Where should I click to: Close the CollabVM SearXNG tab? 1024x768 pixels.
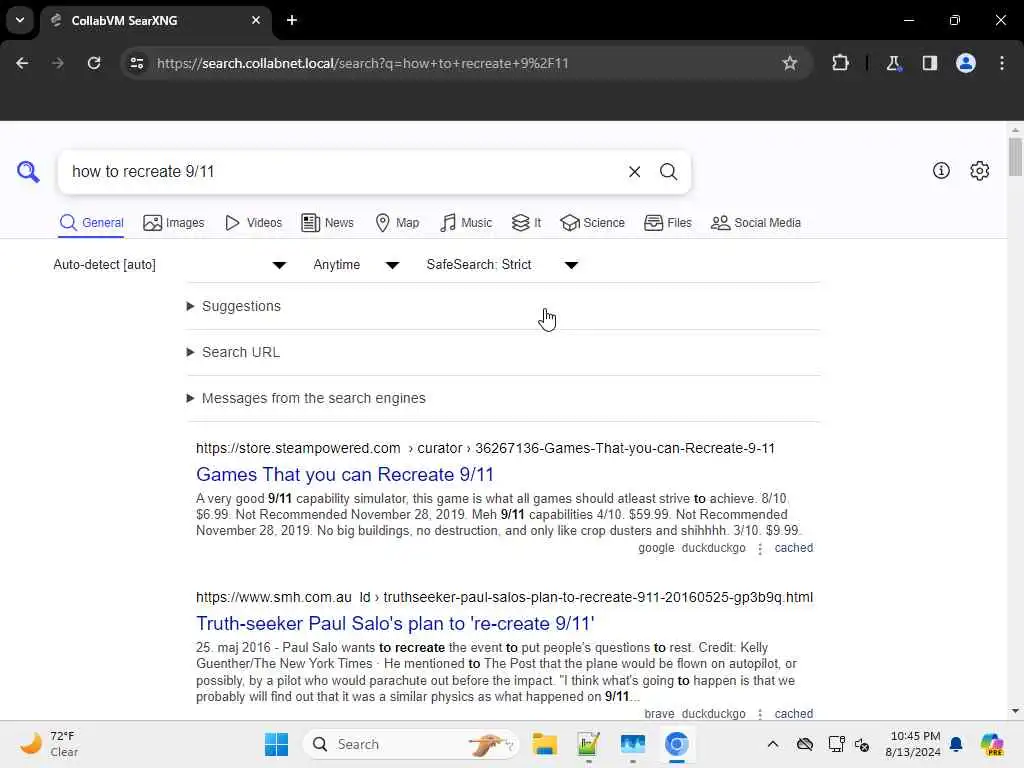pos(256,20)
